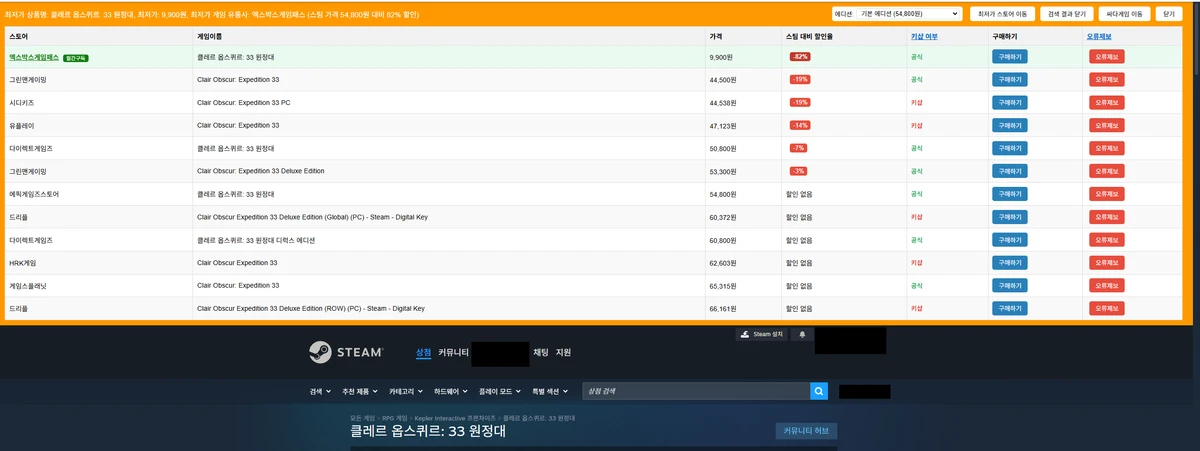Image resolution: width=1200 pixels, height=451 pixels.
Task: Click the 오류제보 column header link
Action: click(1099, 36)
